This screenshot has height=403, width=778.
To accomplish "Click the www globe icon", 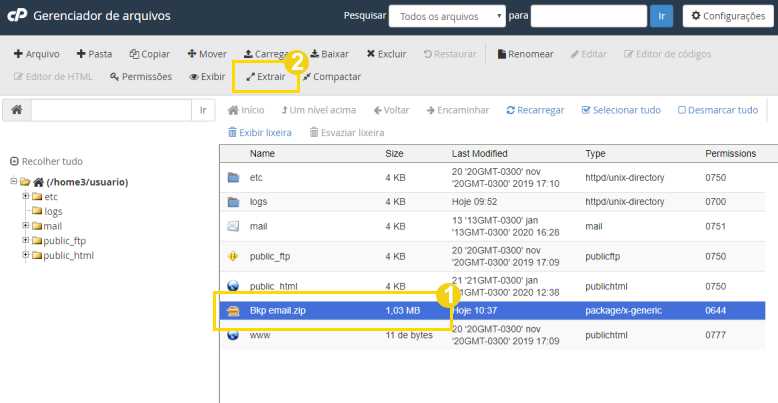I will [x=233, y=335].
